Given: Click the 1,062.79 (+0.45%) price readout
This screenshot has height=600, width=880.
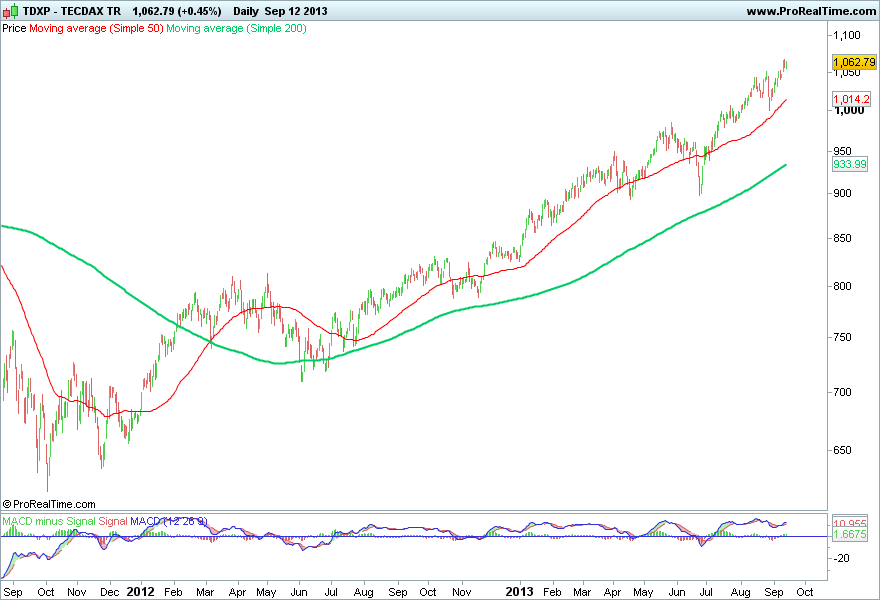Looking at the screenshot, I should point(177,11).
